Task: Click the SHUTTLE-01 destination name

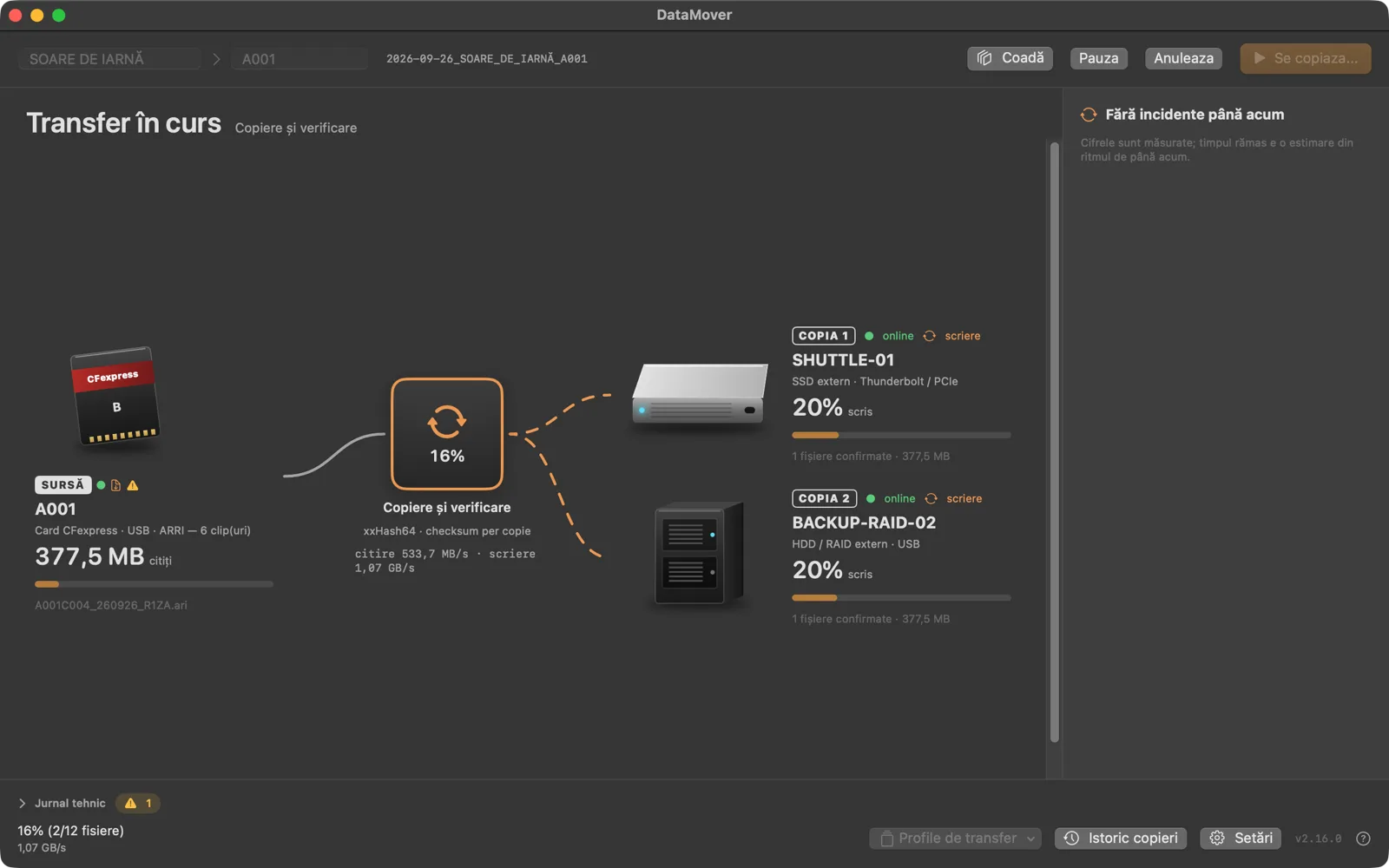Action: 843,360
